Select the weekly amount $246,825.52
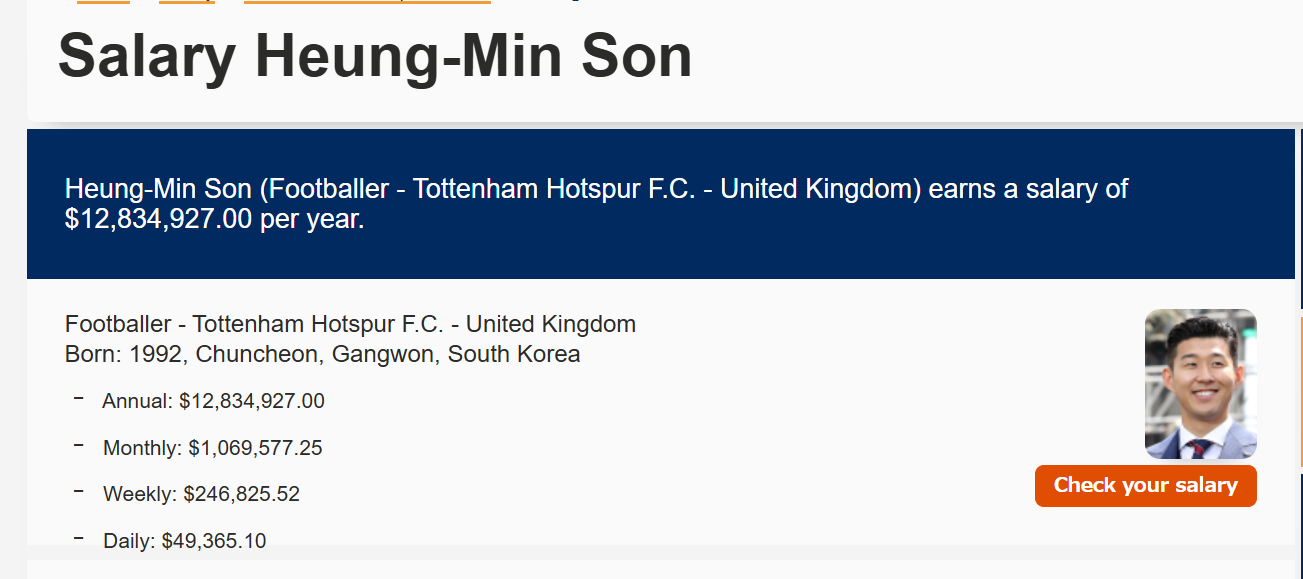 241,494
